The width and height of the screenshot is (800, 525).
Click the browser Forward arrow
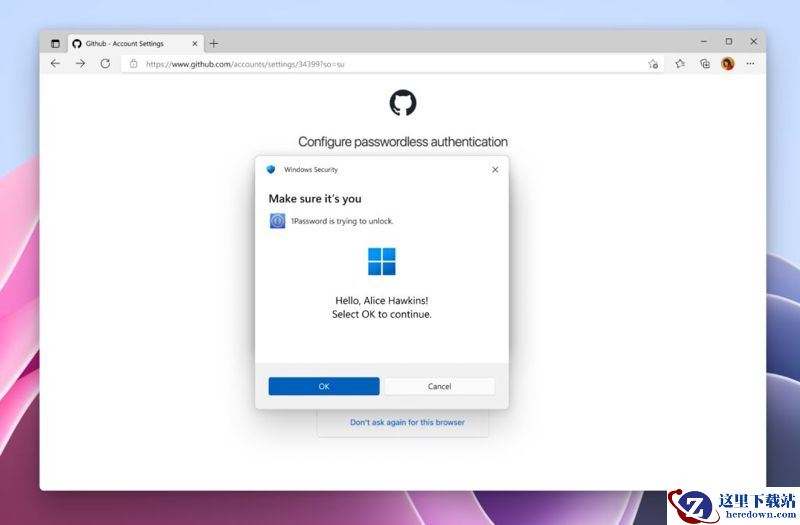(80, 63)
